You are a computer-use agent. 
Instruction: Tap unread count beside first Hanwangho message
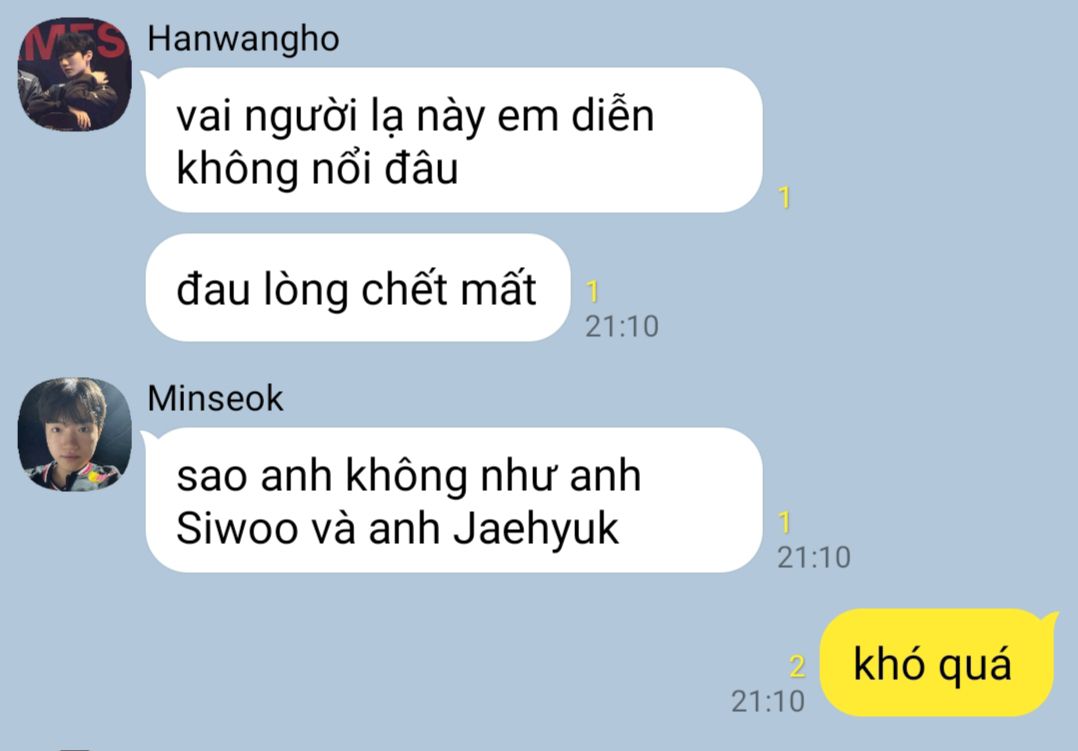[784, 198]
